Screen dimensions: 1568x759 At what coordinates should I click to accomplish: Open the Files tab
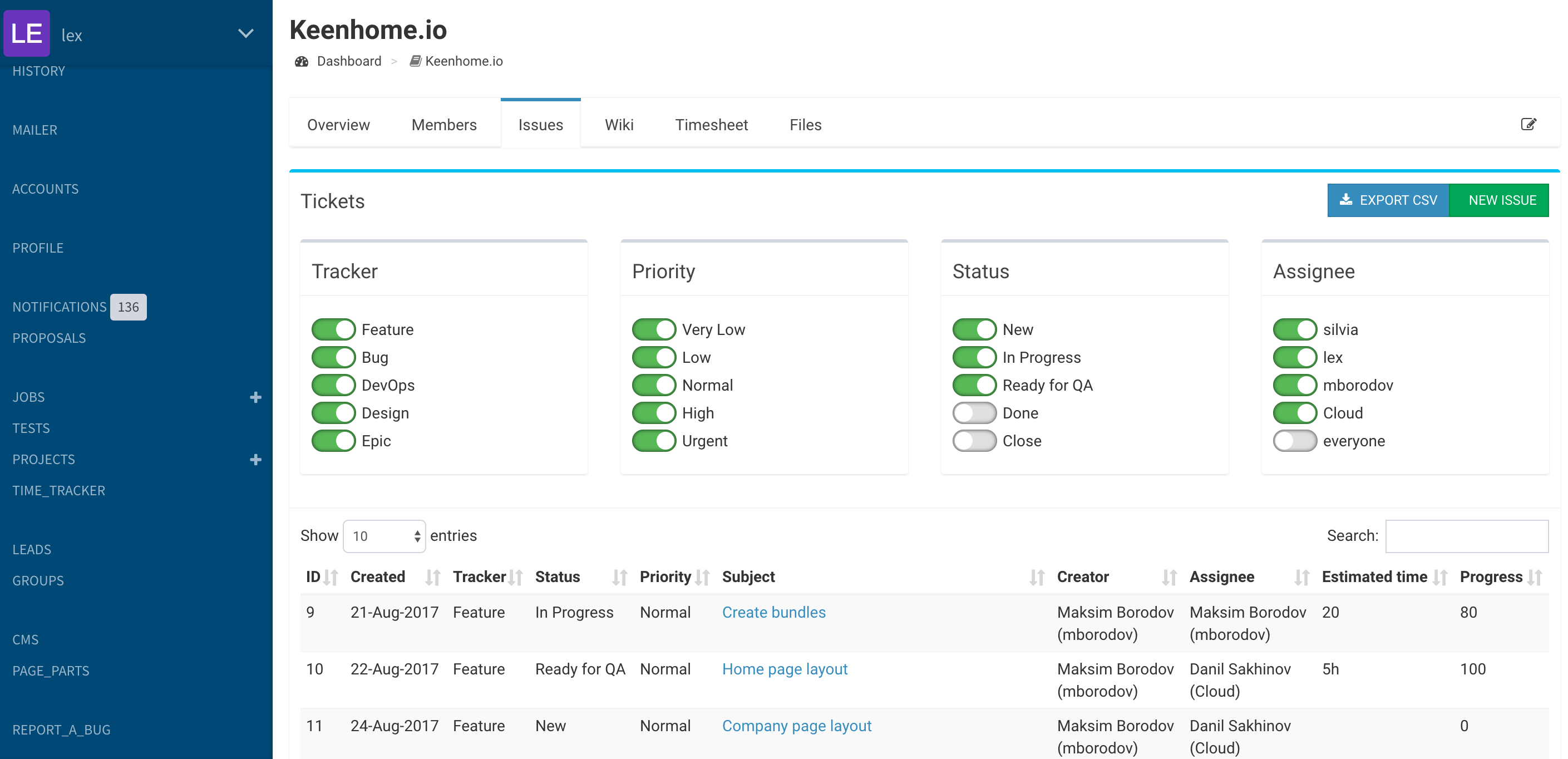coord(805,125)
